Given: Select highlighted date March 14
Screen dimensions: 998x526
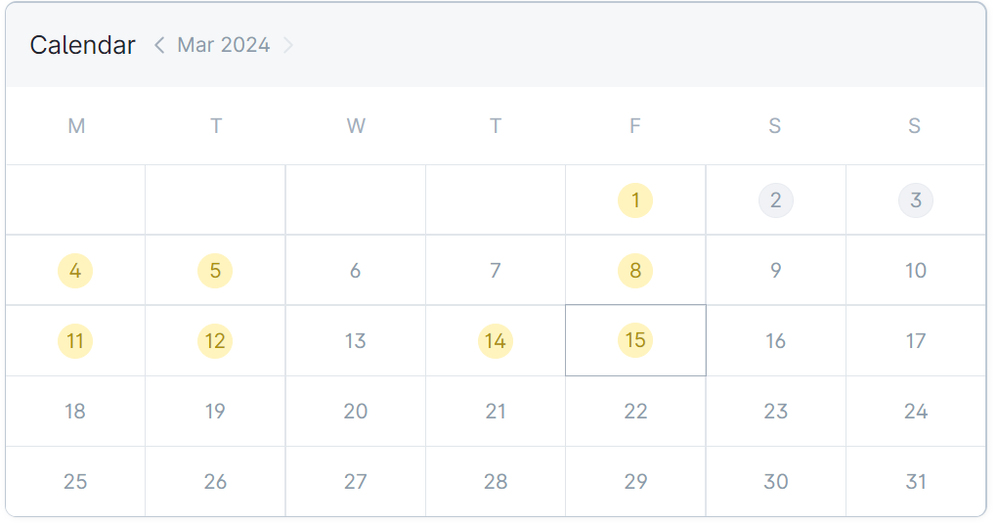Looking at the screenshot, I should coord(495,341).
